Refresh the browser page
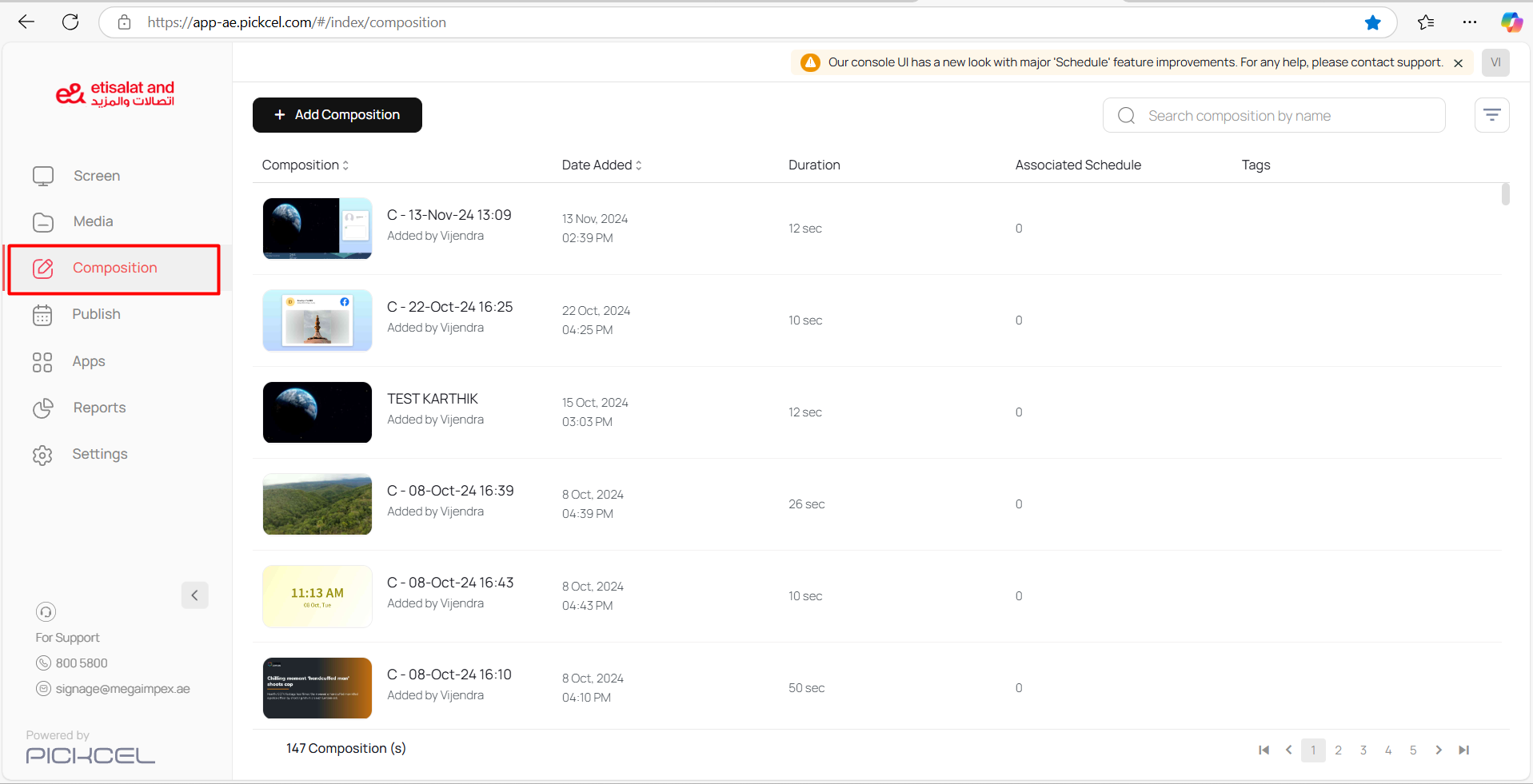The height and width of the screenshot is (784, 1533). (x=70, y=22)
